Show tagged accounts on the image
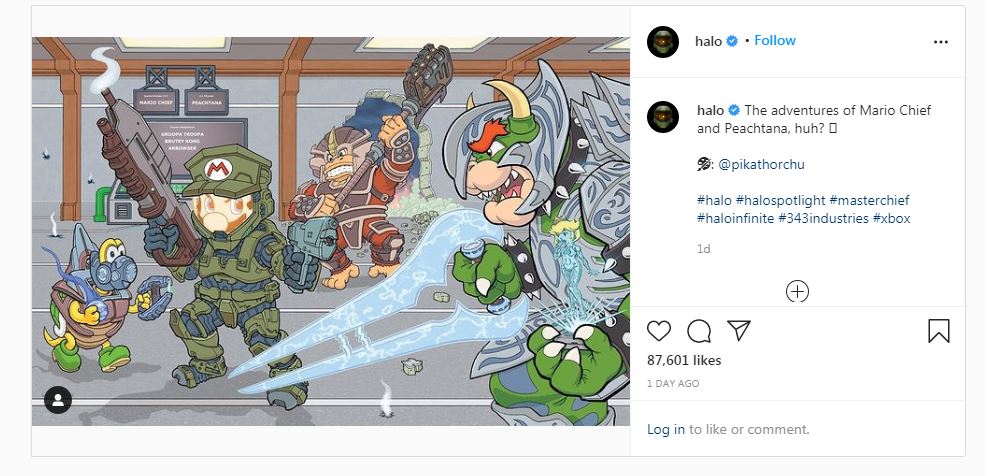Image resolution: width=985 pixels, height=476 pixels. click(58, 400)
